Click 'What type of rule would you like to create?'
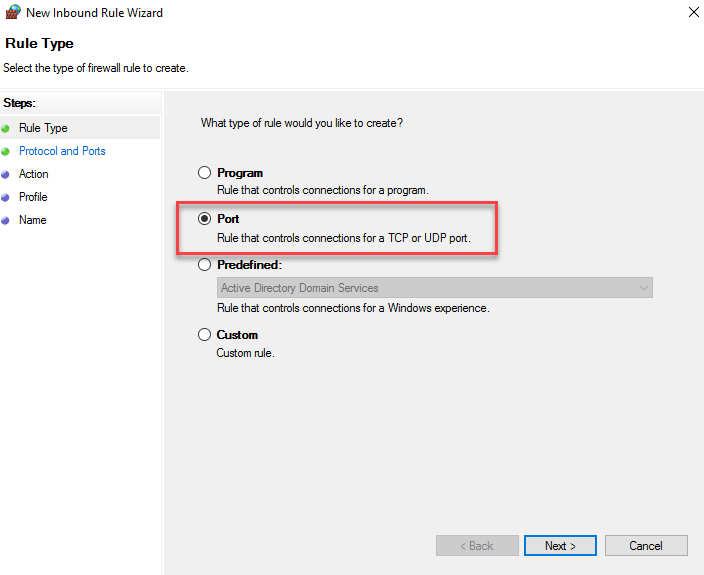The image size is (704, 575). tap(302, 123)
